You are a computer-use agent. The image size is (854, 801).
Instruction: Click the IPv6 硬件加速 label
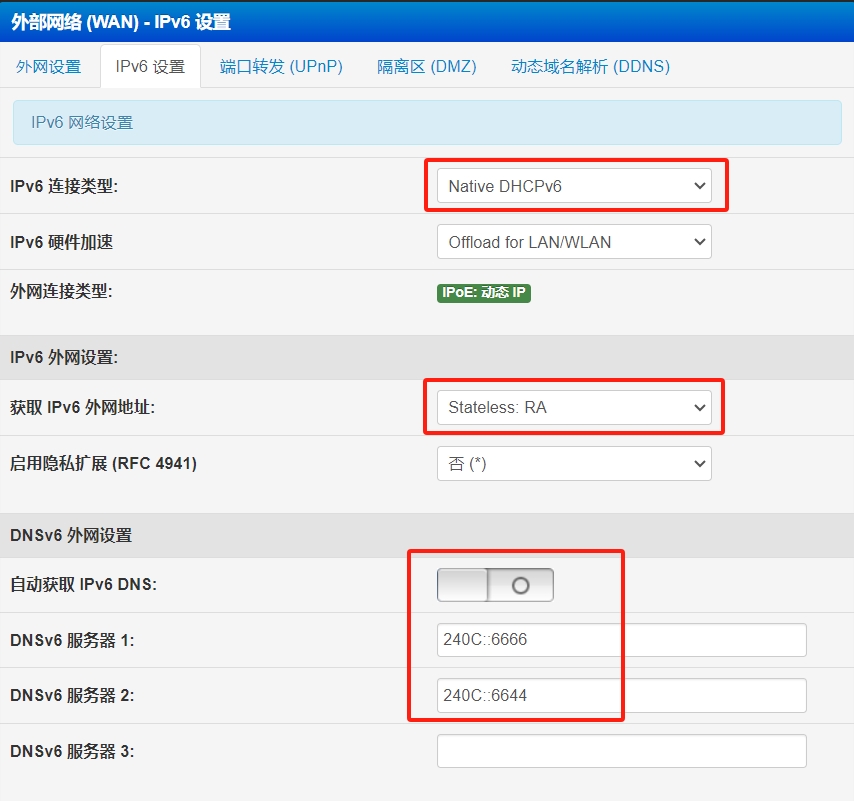pyautogui.click(x=61, y=242)
